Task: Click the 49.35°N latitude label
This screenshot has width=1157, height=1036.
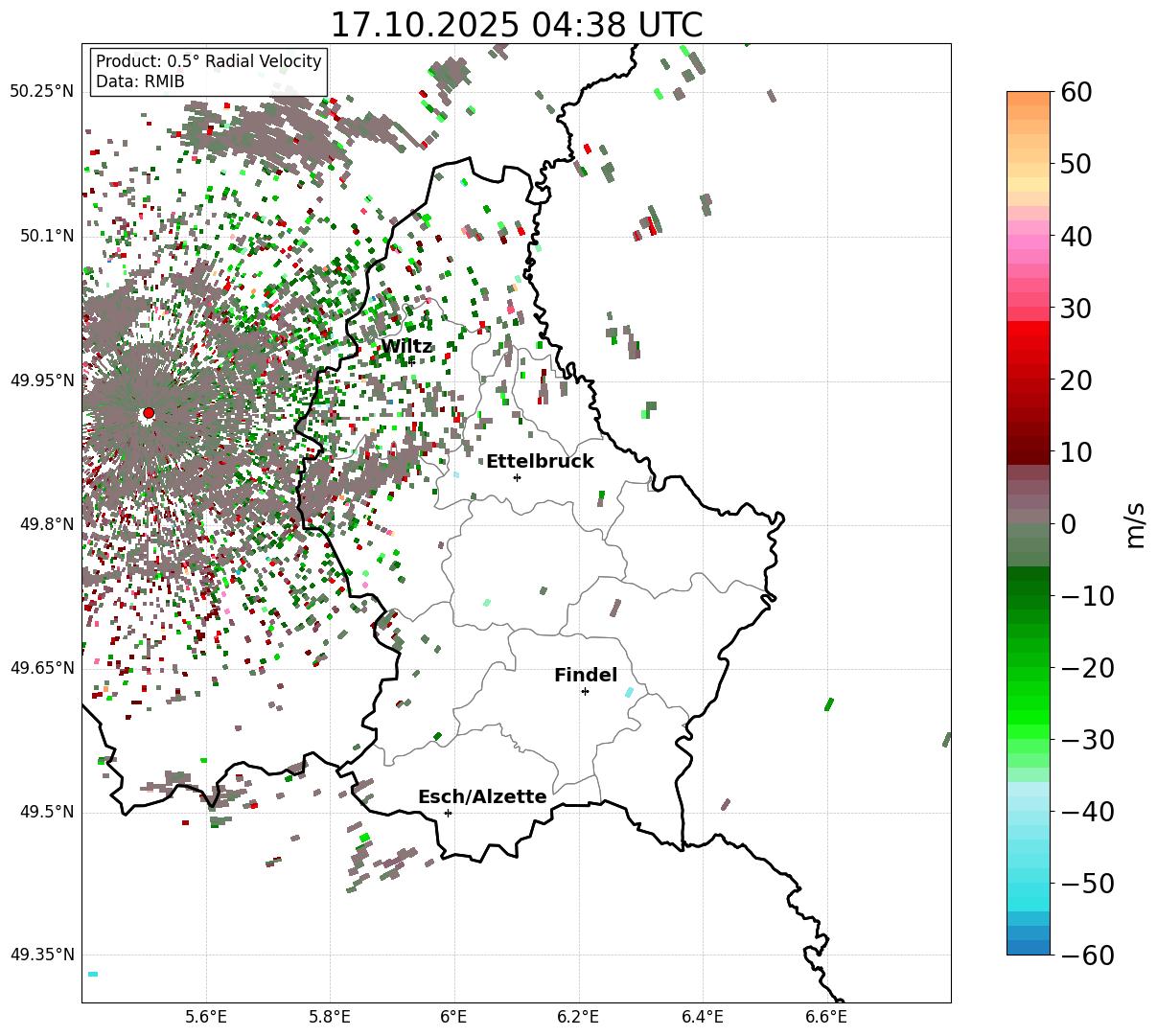Action: pyautogui.click(x=41, y=955)
